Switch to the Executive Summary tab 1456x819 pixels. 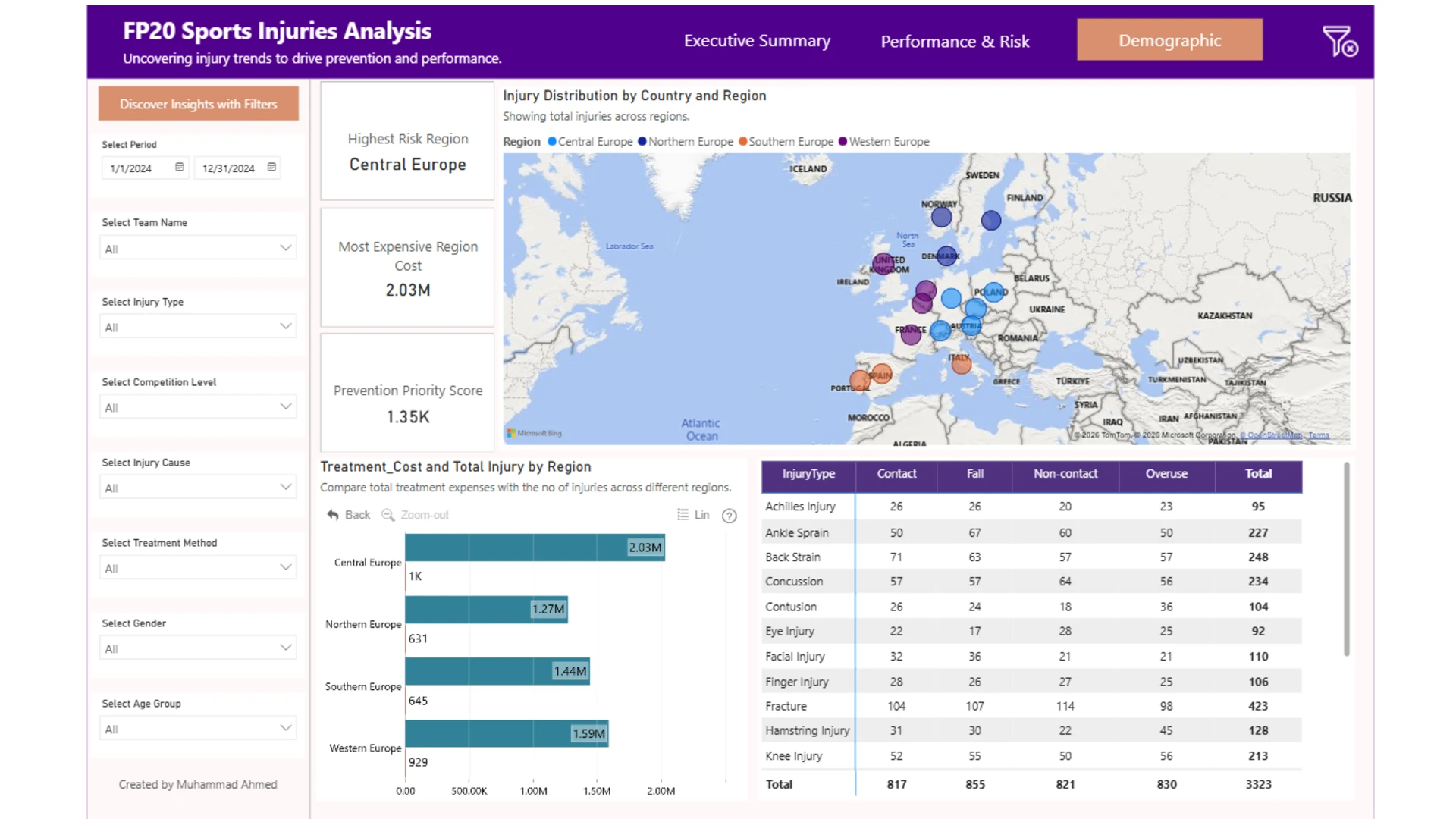tap(757, 41)
